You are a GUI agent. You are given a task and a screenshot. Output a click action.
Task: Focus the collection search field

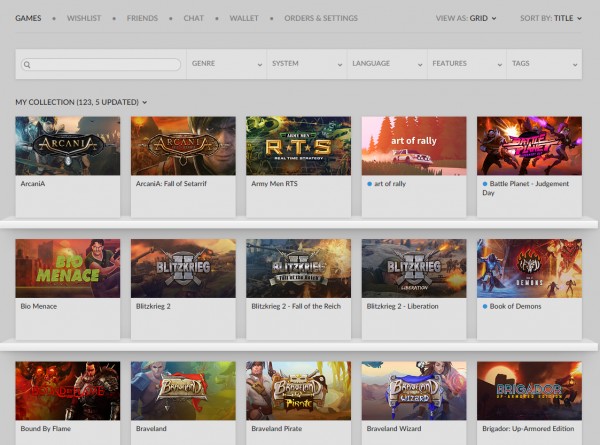click(101, 64)
